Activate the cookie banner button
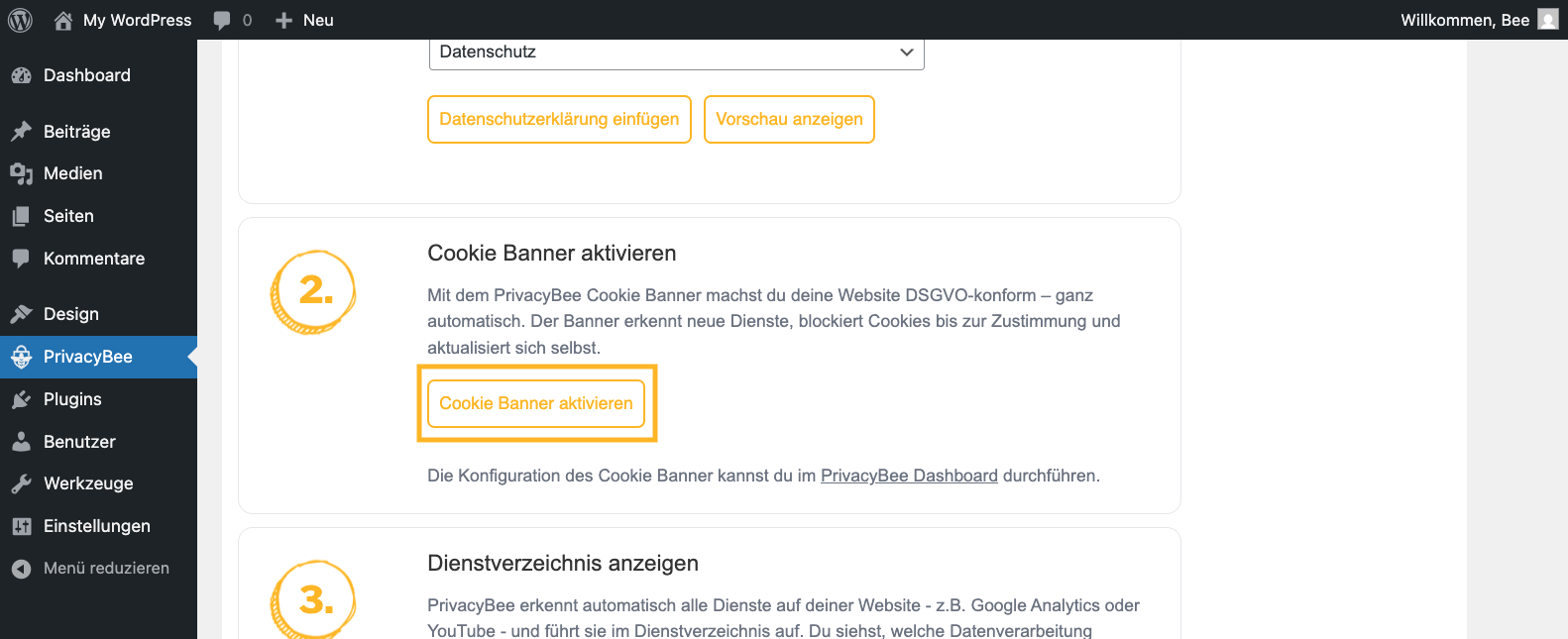This screenshot has width=1568, height=639. pos(536,403)
